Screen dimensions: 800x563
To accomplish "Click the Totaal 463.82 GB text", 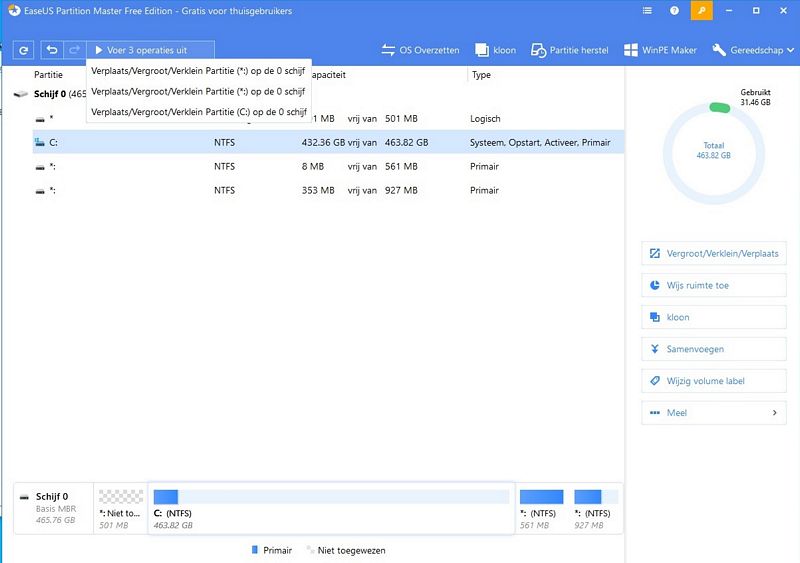I will coord(714,150).
